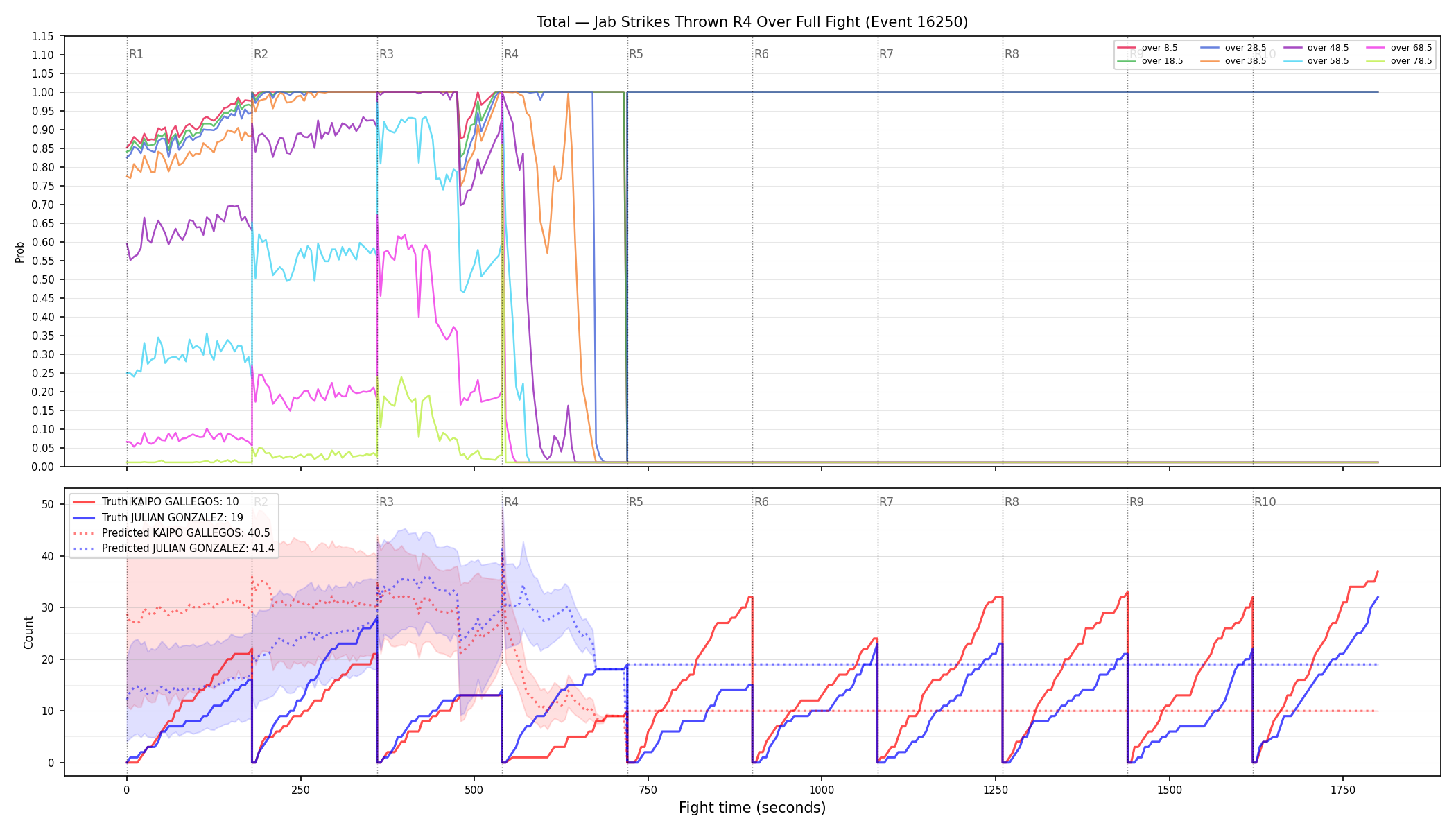Screen dimensions: 1456x832
Task: Click the R5 round marker in top chart
Action: click(x=636, y=54)
